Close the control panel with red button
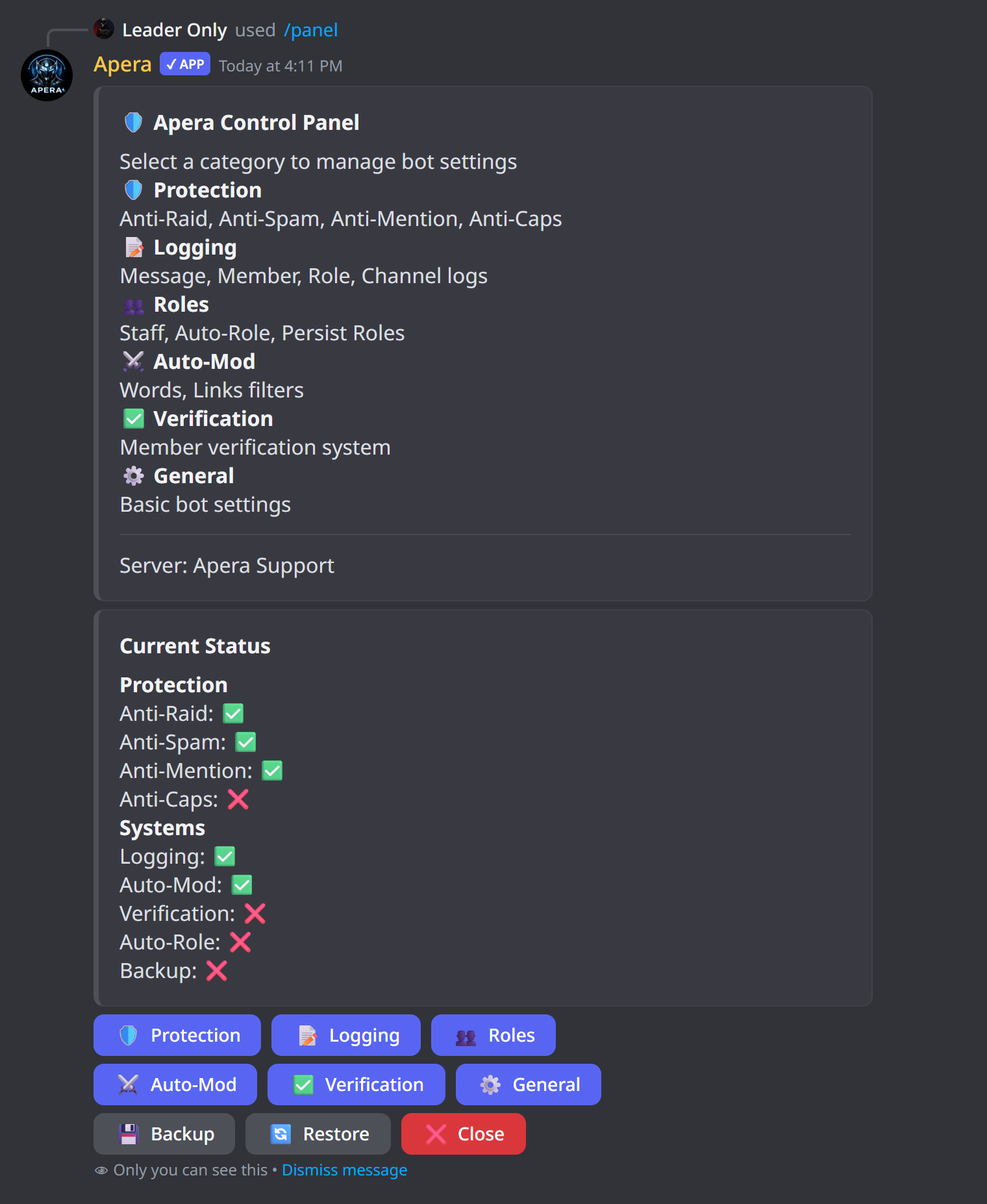Image resolution: width=987 pixels, height=1204 pixels. (464, 1134)
